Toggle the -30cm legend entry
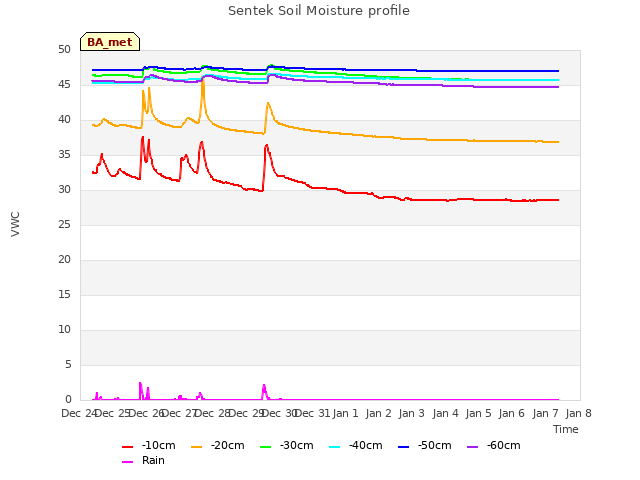The image size is (640, 480). click(287, 446)
